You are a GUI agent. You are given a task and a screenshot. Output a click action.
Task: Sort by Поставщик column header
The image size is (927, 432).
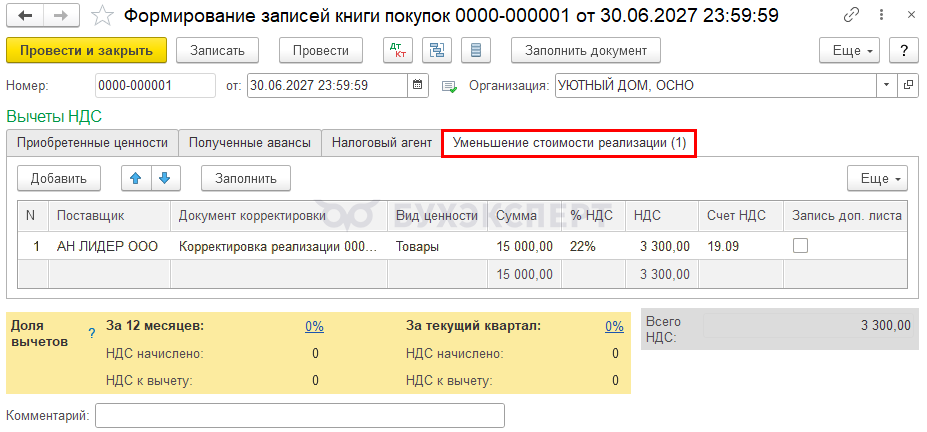tap(109, 216)
